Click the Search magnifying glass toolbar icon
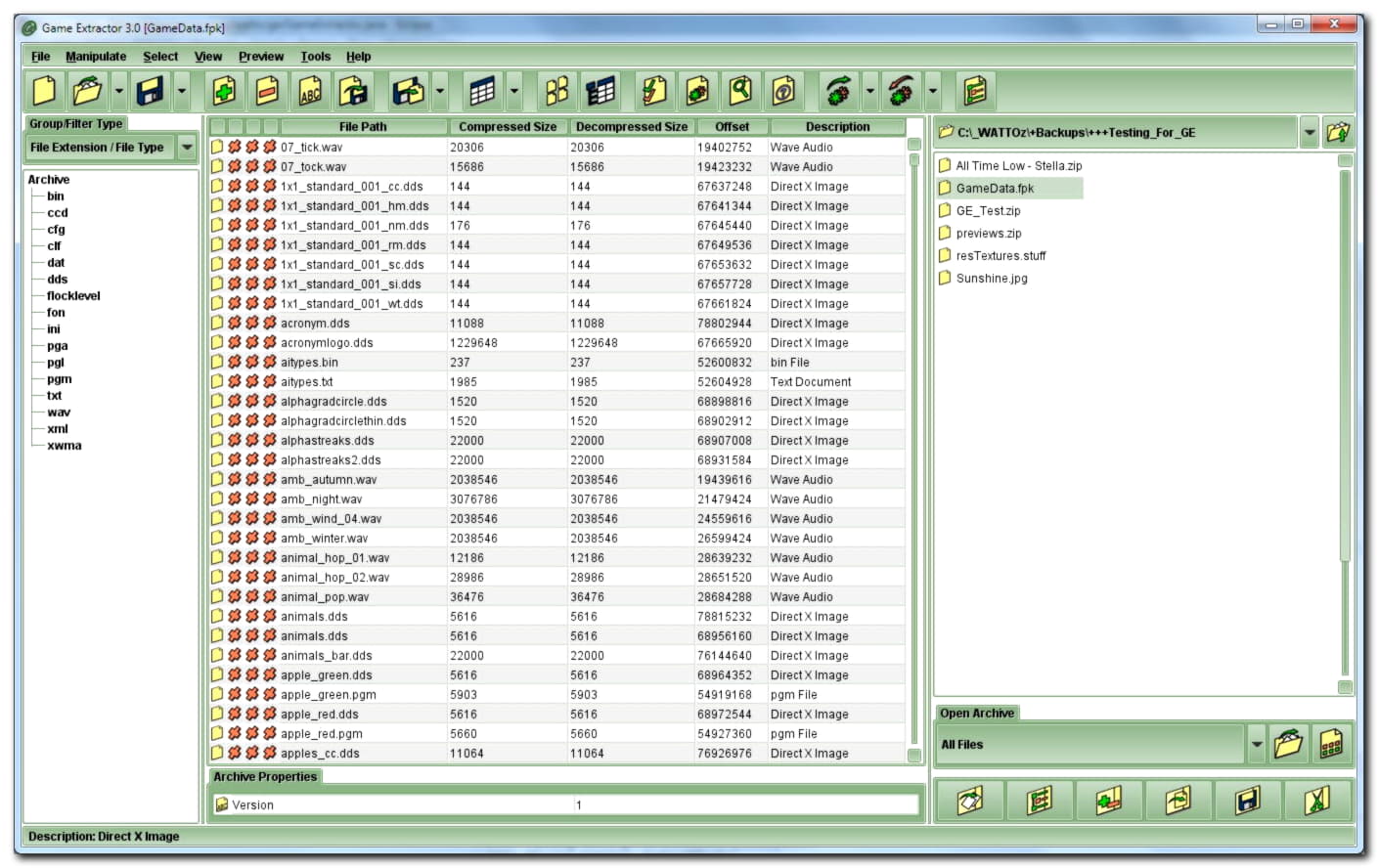 coord(740,91)
